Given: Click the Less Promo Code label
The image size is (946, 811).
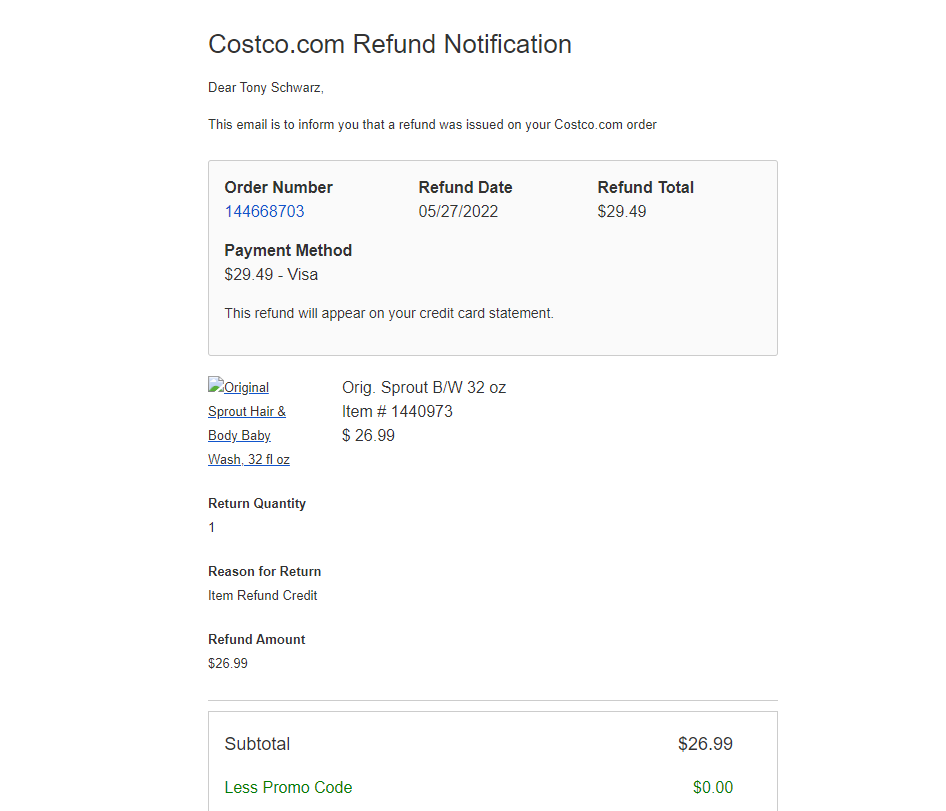Looking at the screenshot, I should click(288, 787).
